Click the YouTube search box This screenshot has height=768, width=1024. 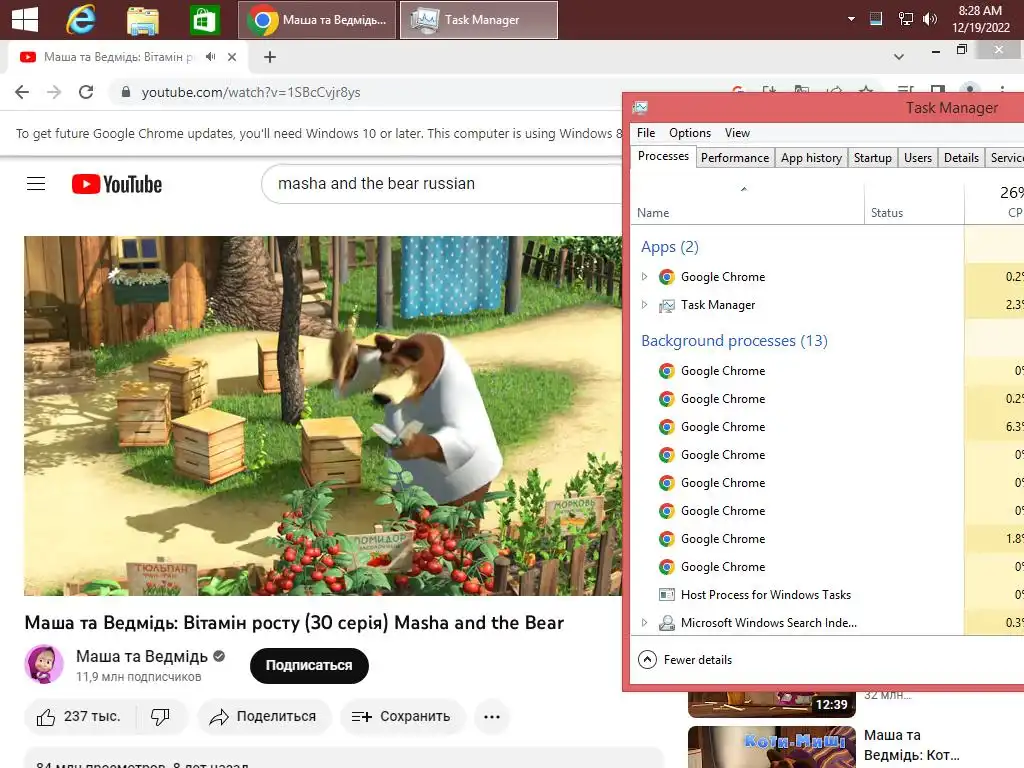coord(441,184)
